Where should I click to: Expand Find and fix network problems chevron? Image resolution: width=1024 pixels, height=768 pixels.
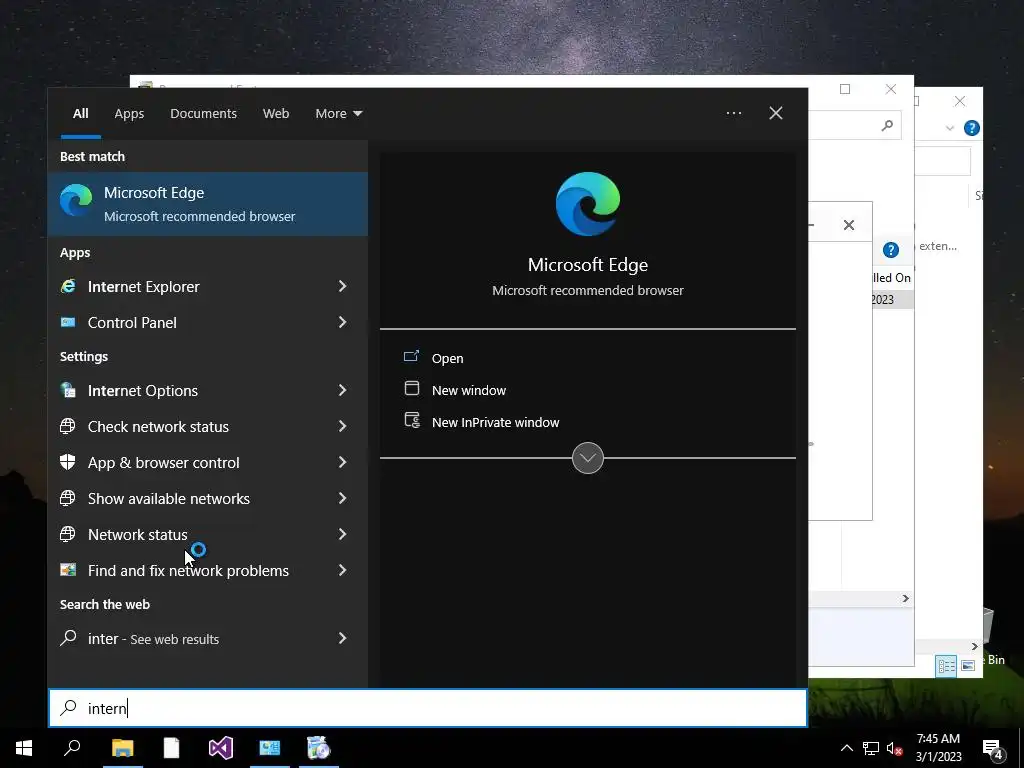(x=342, y=570)
